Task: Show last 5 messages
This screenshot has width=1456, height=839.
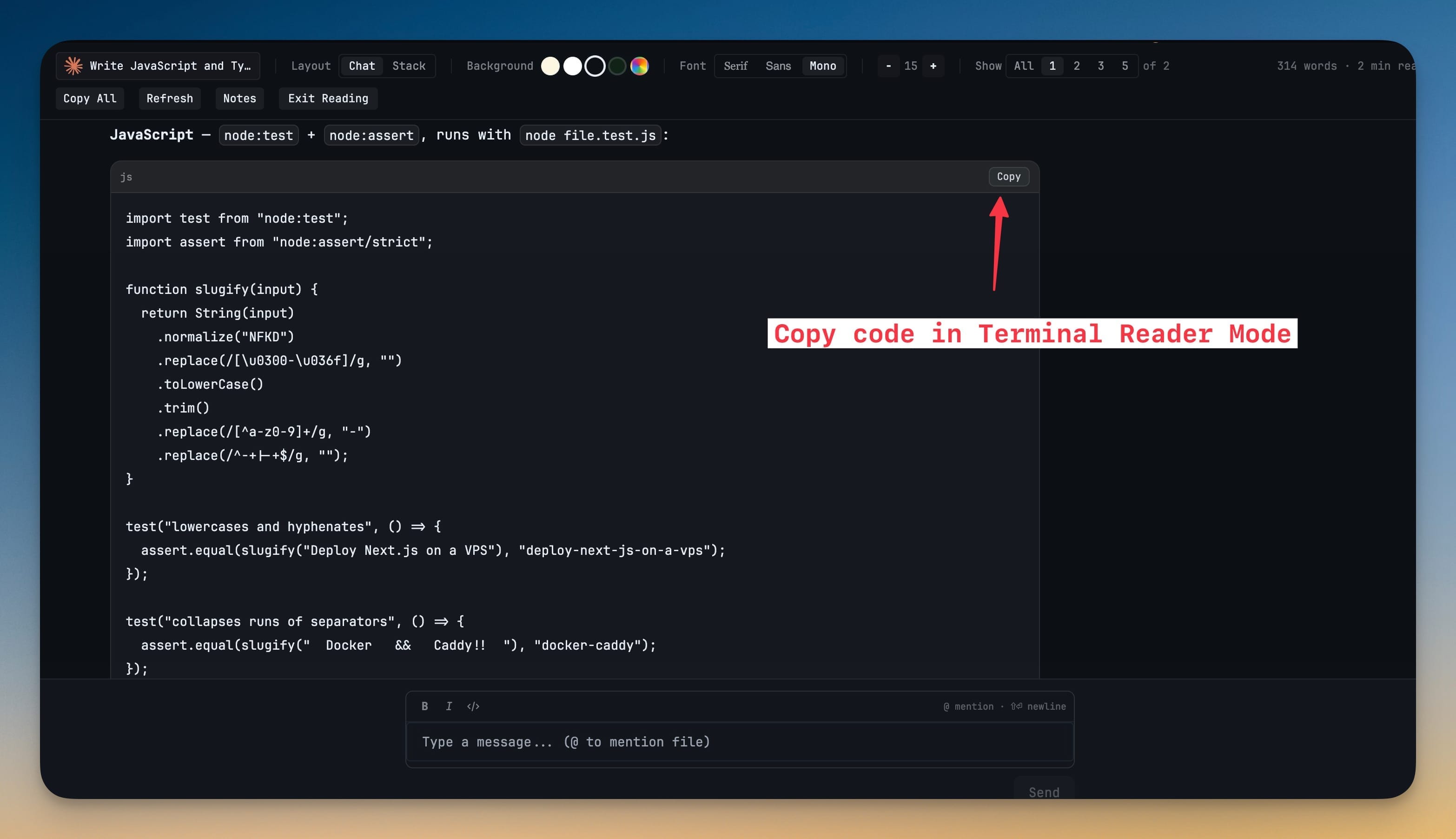Action: click(x=1125, y=66)
